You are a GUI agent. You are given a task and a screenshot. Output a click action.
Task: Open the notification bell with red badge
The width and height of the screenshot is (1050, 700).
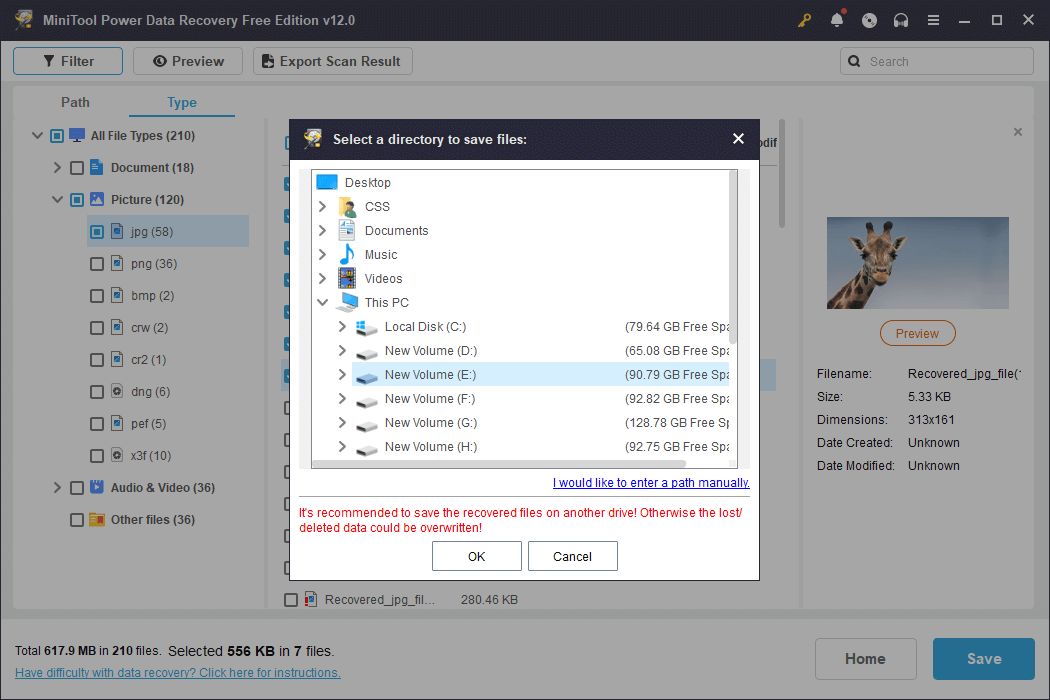(836, 19)
